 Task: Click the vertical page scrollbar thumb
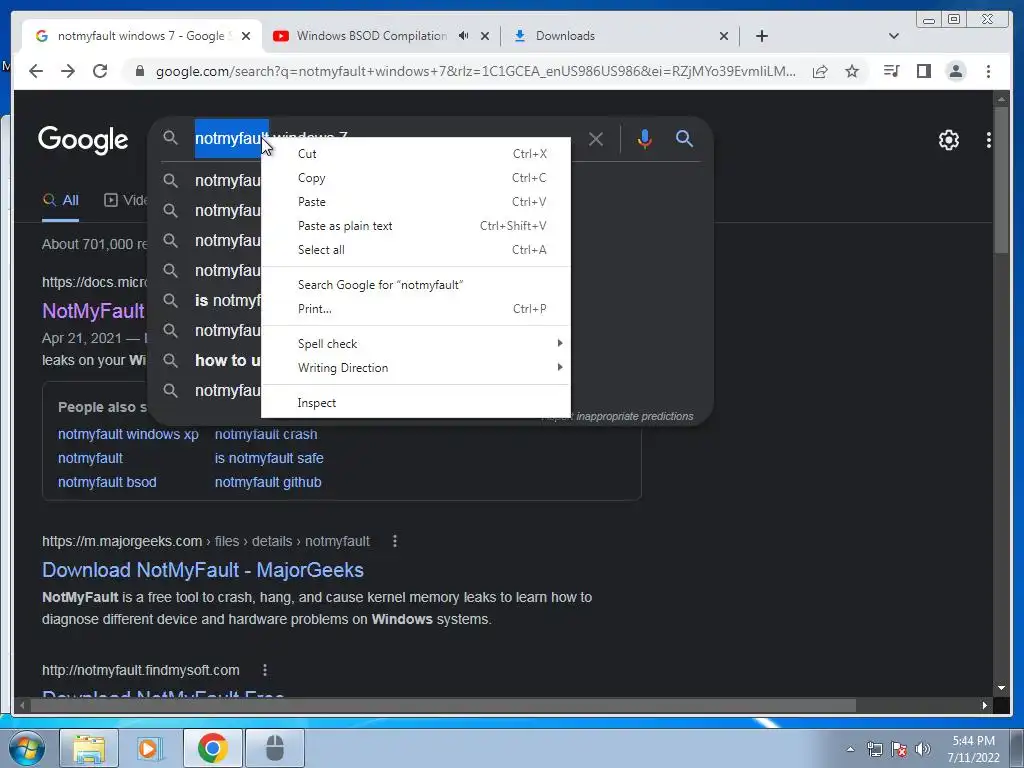click(1001, 180)
